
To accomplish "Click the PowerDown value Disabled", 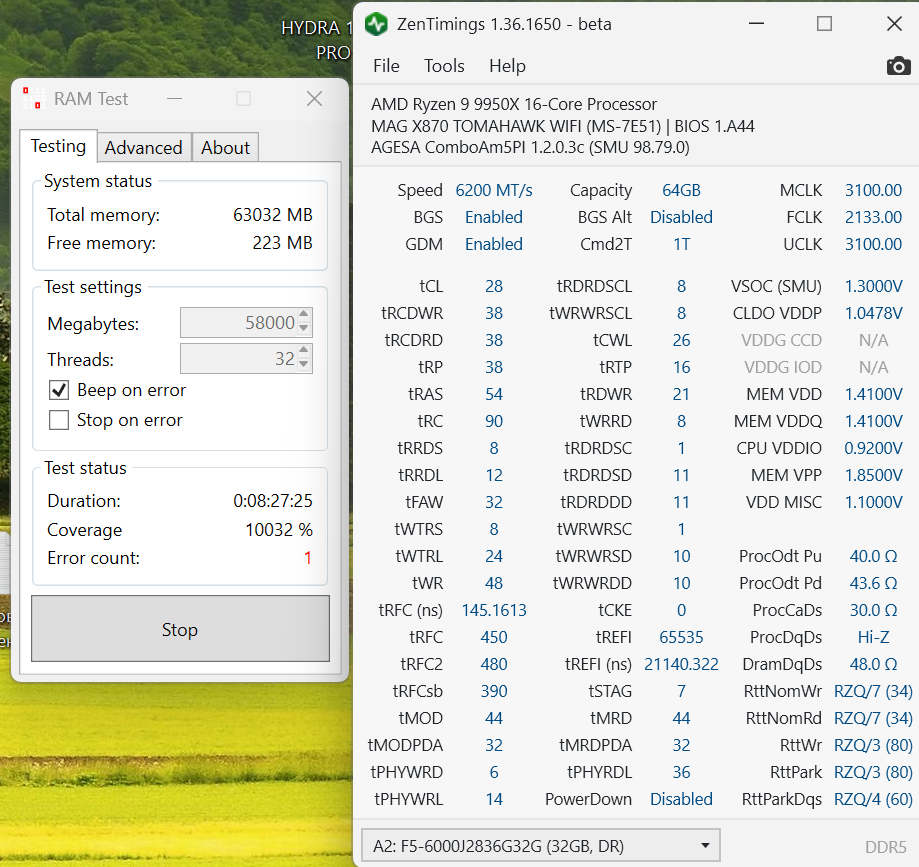I will tap(681, 799).
